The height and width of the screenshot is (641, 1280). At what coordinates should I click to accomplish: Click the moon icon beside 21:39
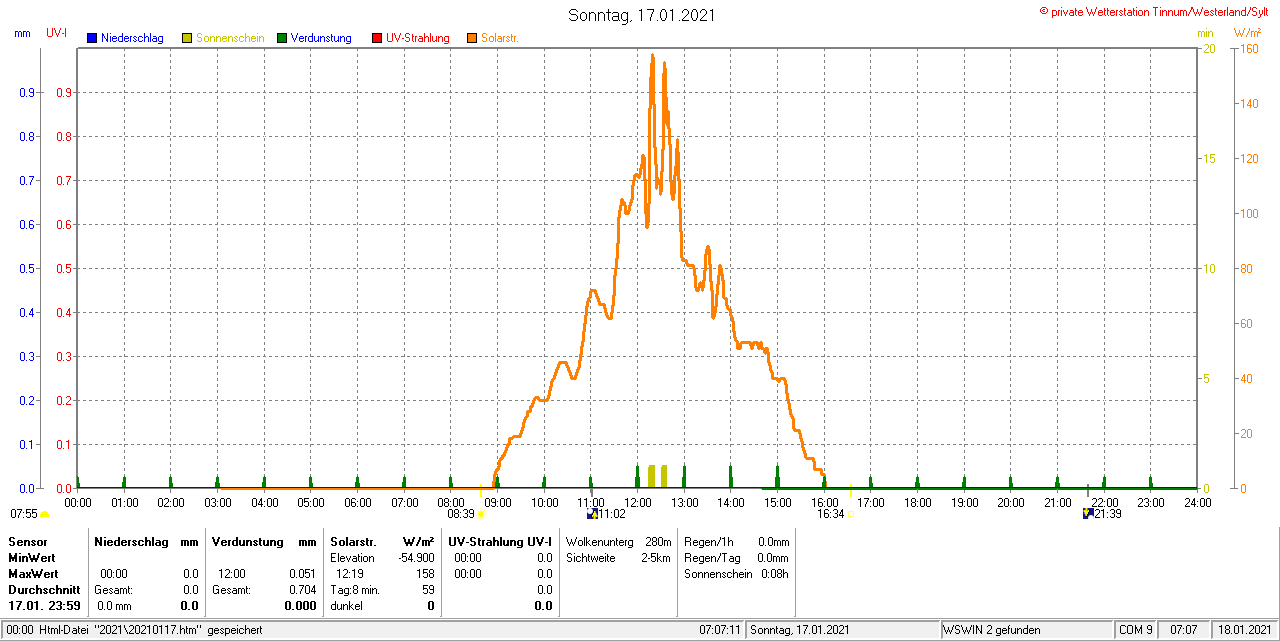point(1088,513)
